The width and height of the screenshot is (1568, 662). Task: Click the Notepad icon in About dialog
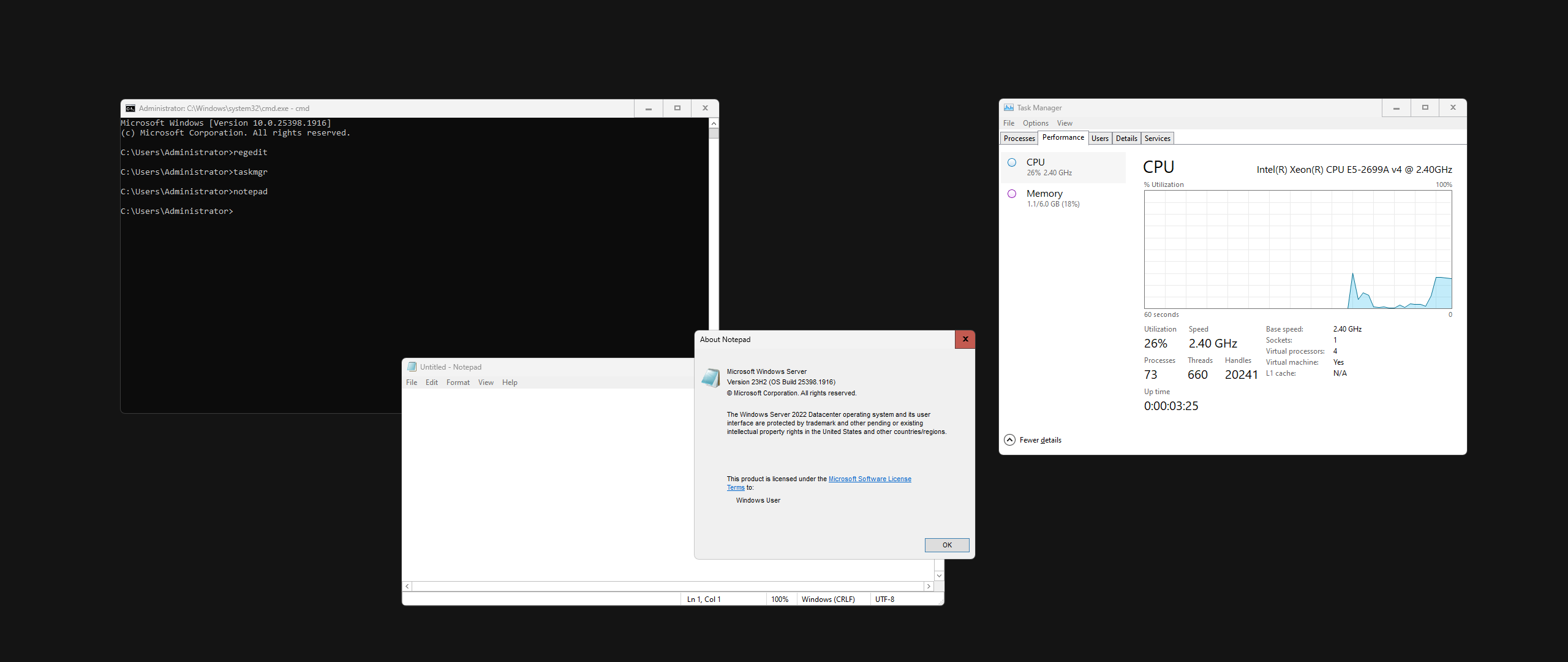(x=710, y=378)
